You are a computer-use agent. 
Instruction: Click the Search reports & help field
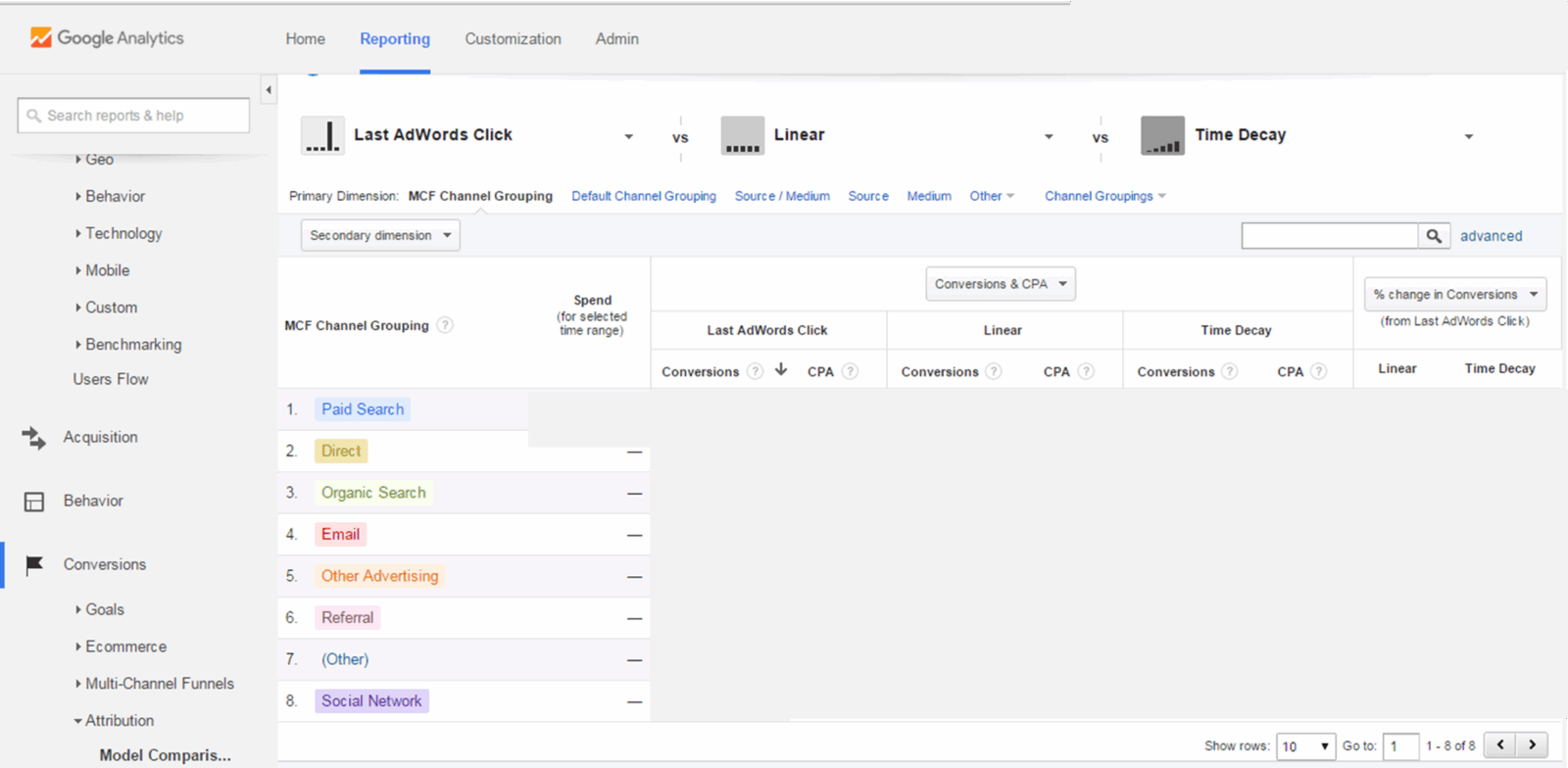point(133,116)
